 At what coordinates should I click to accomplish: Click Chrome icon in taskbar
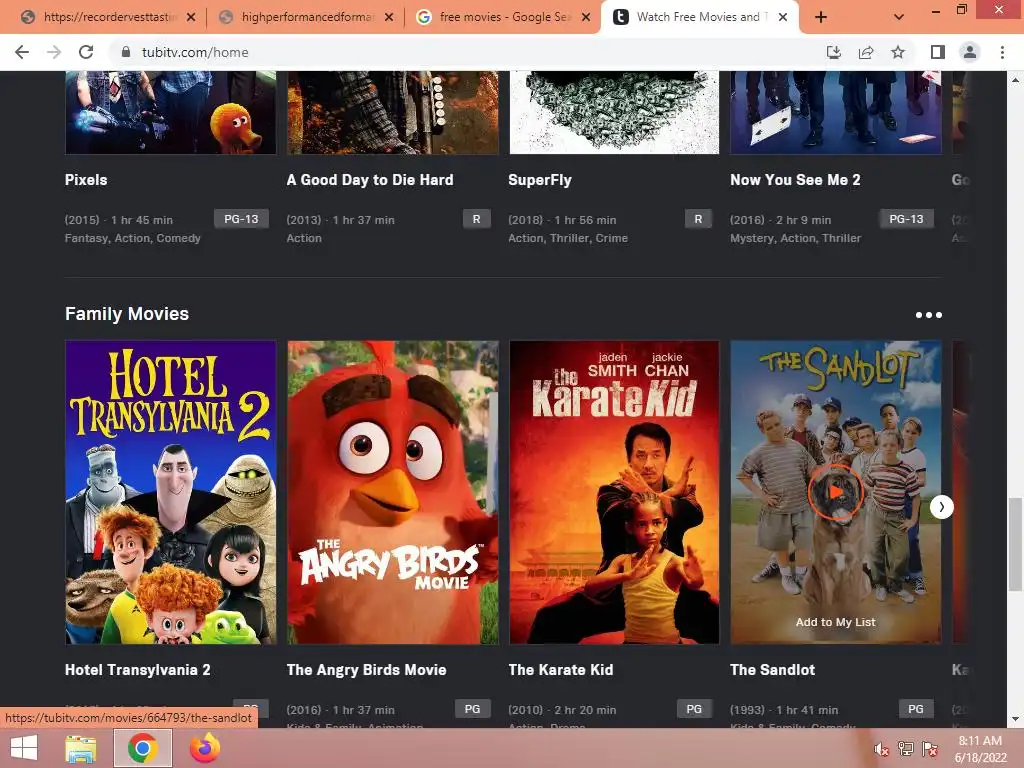pyautogui.click(x=142, y=748)
